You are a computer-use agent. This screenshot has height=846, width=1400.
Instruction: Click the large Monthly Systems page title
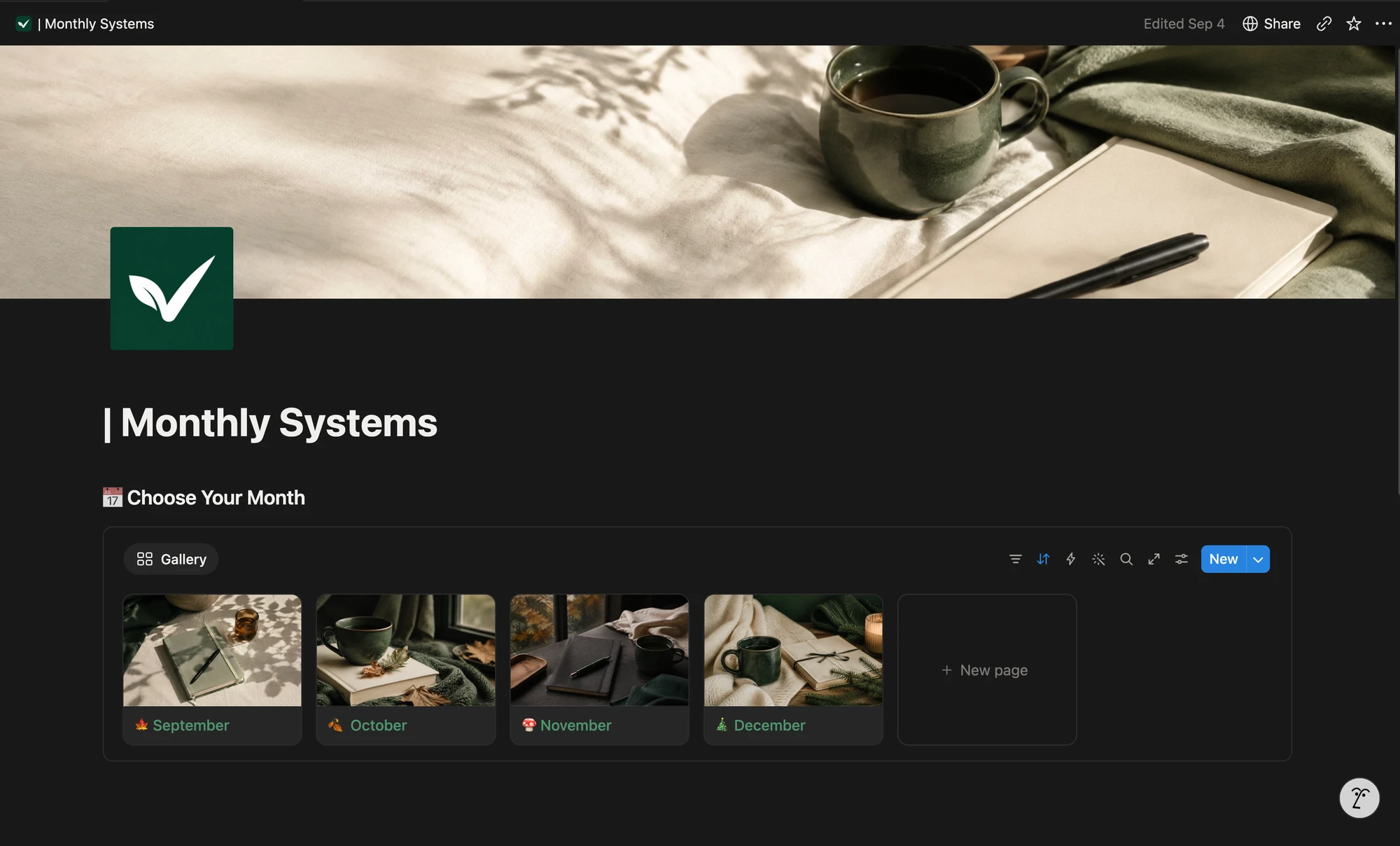[x=271, y=423]
